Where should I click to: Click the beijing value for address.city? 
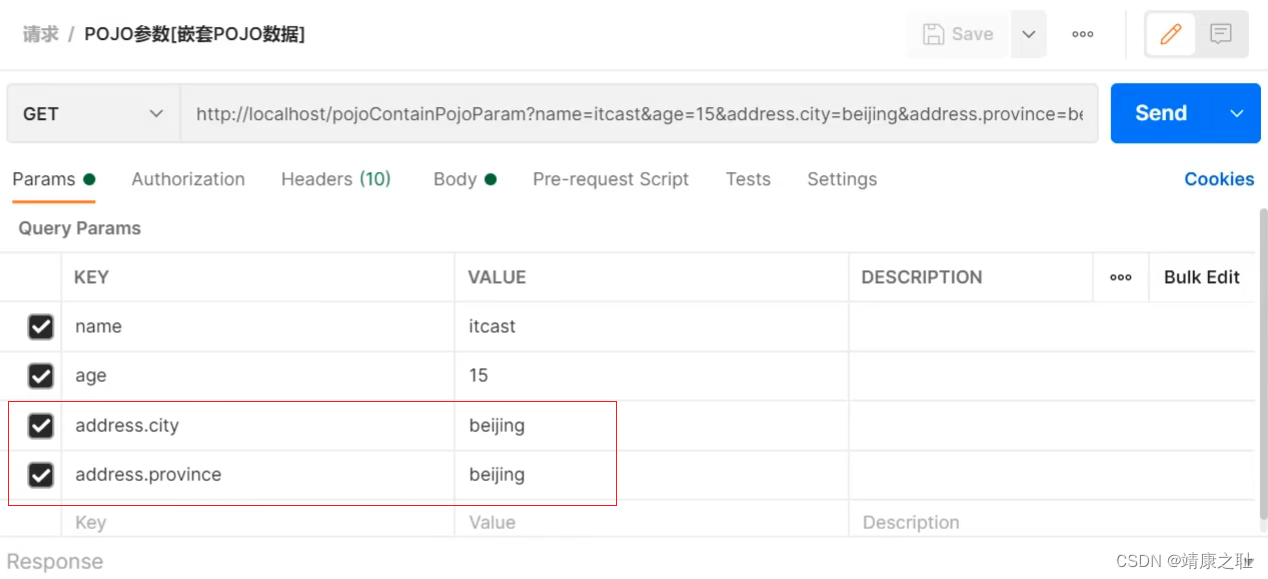[652, 426]
